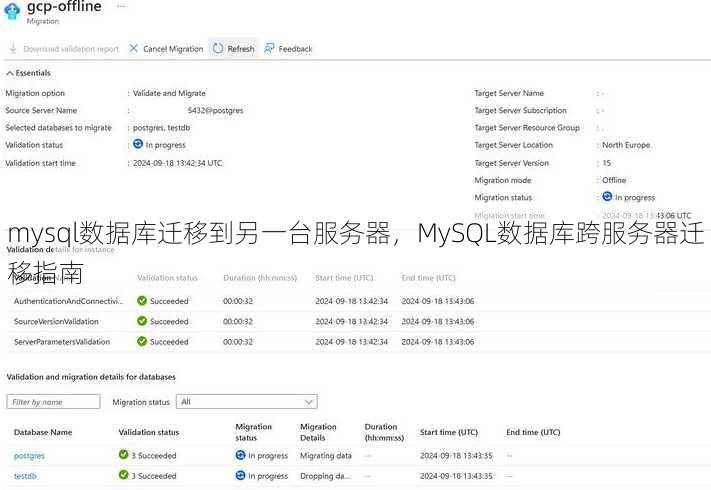The width and height of the screenshot is (711, 490).
Task: Click the postgres row migration in-progress icon
Action: pyautogui.click(x=240, y=455)
